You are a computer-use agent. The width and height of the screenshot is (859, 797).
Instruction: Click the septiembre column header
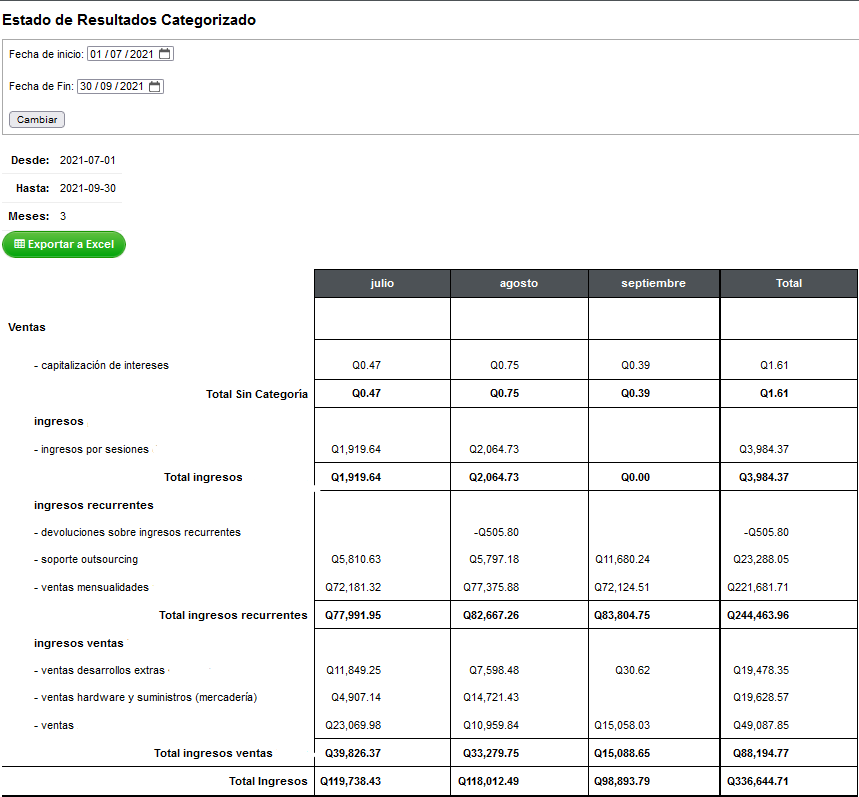[x=654, y=283]
